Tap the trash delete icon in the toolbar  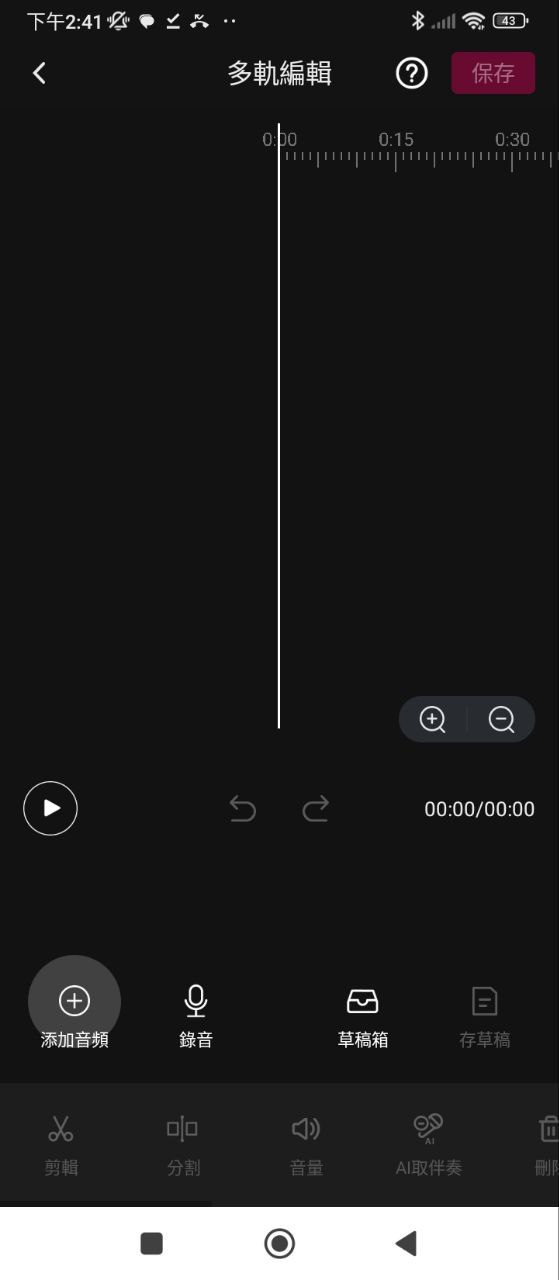click(548, 1130)
